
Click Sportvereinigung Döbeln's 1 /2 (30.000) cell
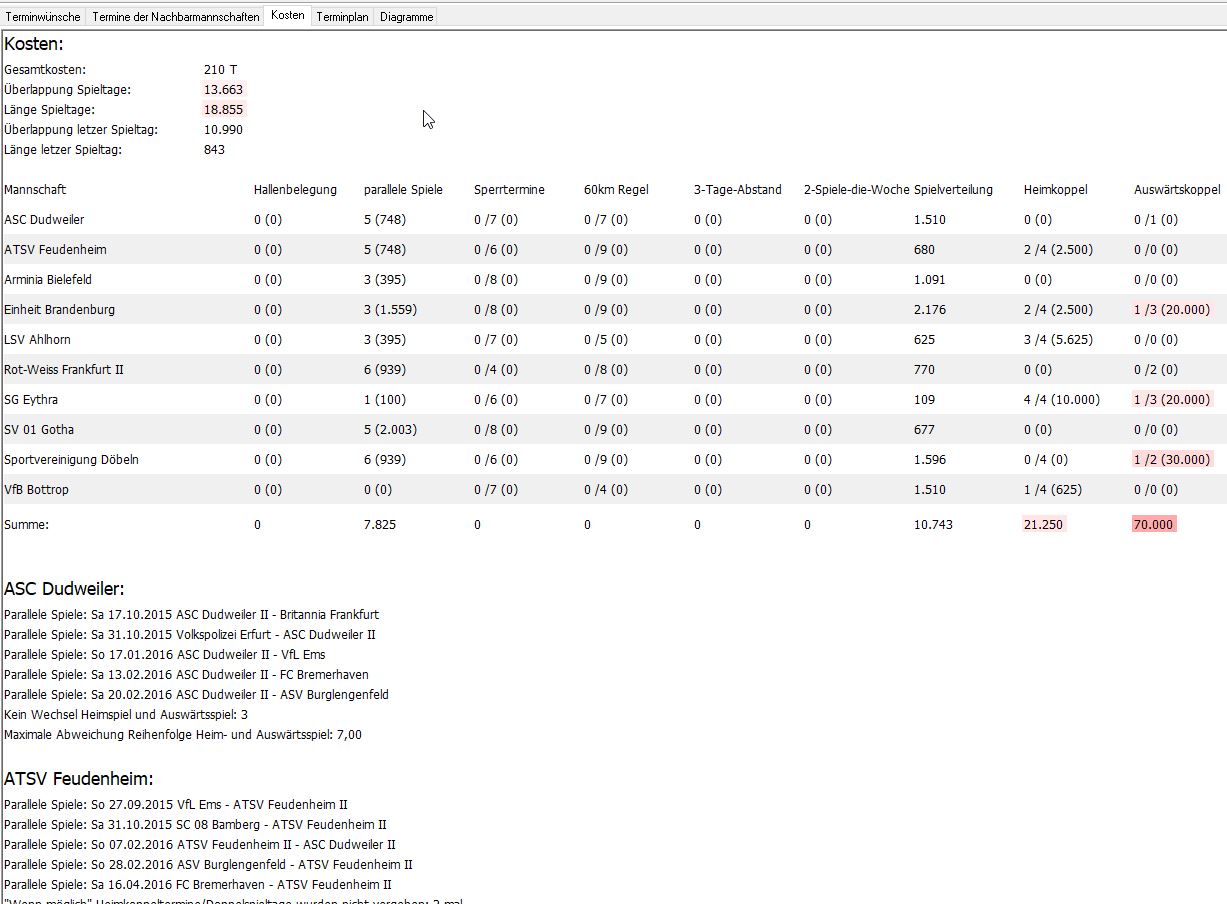[1172, 460]
